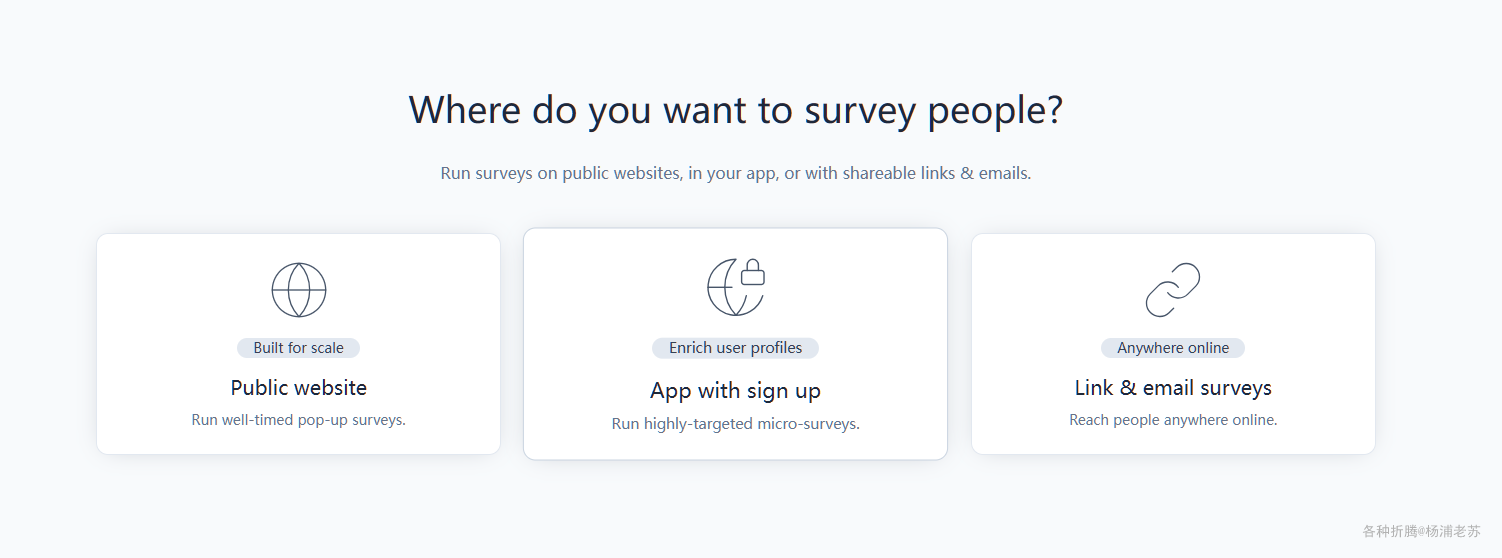The image size is (1502, 558).
Task: Click the "Built for scale" badge
Action: click(298, 348)
